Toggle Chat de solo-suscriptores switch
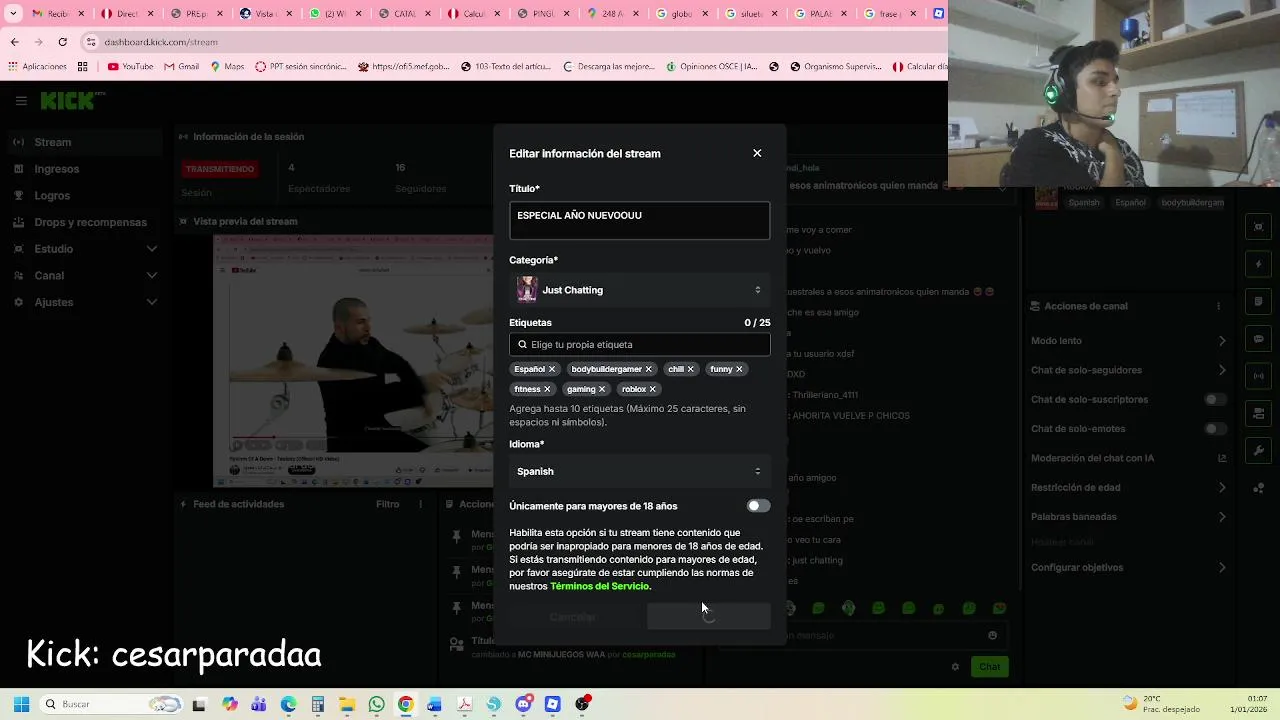This screenshot has width=1280, height=720. (x=1214, y=399)
